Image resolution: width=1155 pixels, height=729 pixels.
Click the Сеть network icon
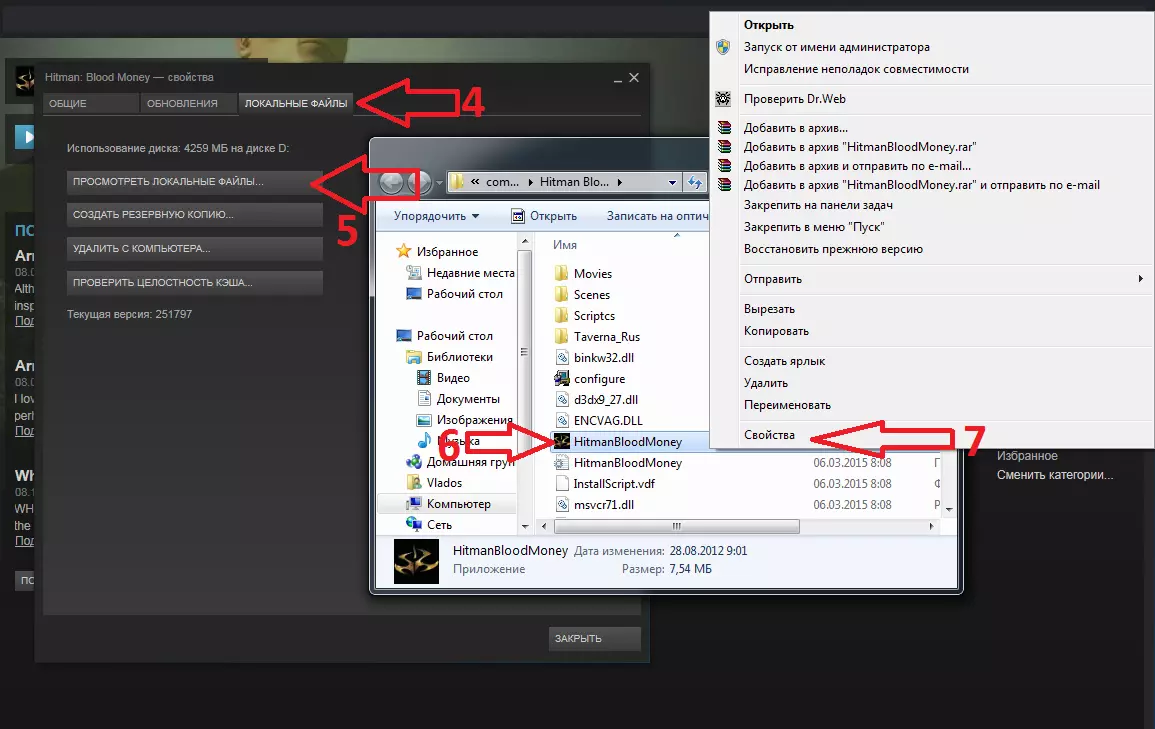tap(413, 524)
